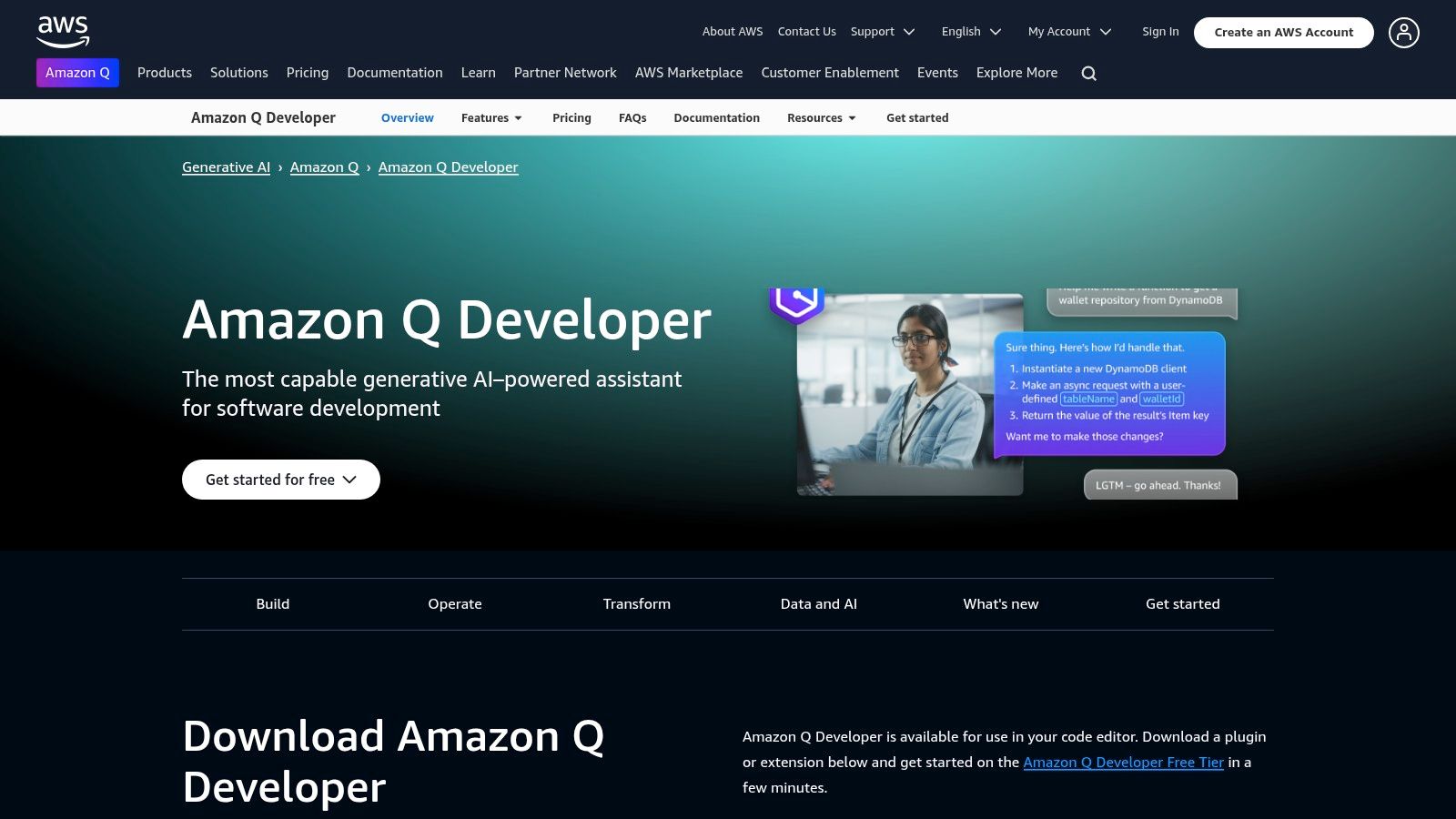Select the Amazon Q nav button

[77, 73]
